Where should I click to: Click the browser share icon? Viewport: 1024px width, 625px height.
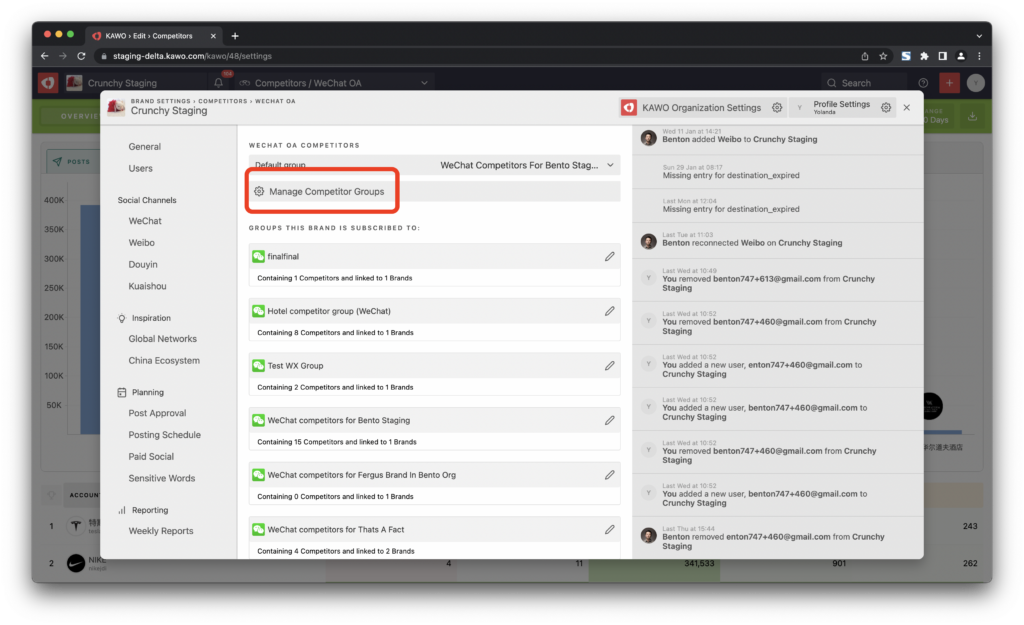click(x=865, y=56)
